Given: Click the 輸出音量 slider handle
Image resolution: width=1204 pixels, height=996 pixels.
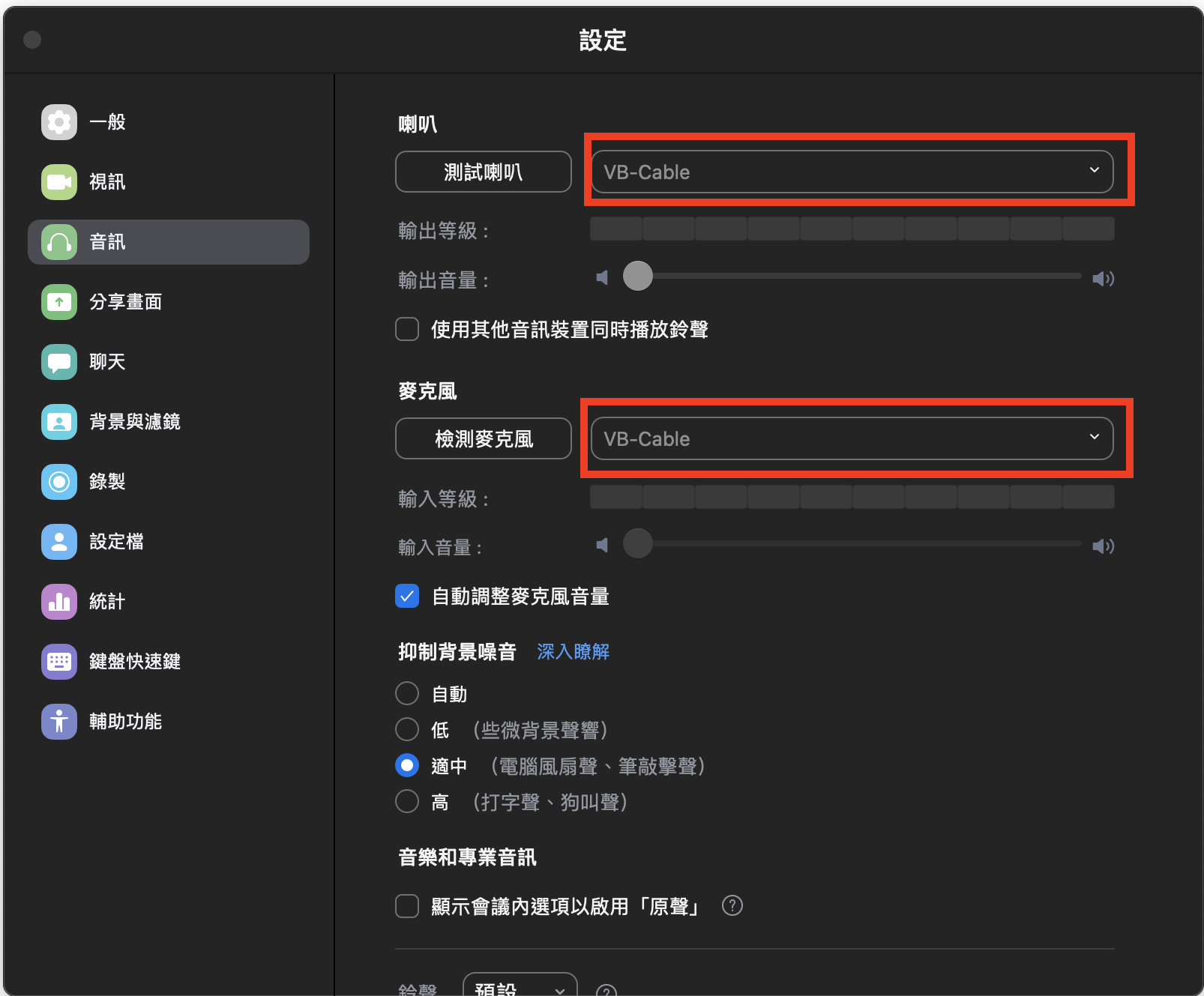Looking at the screenshot, I should click(638, 276).
